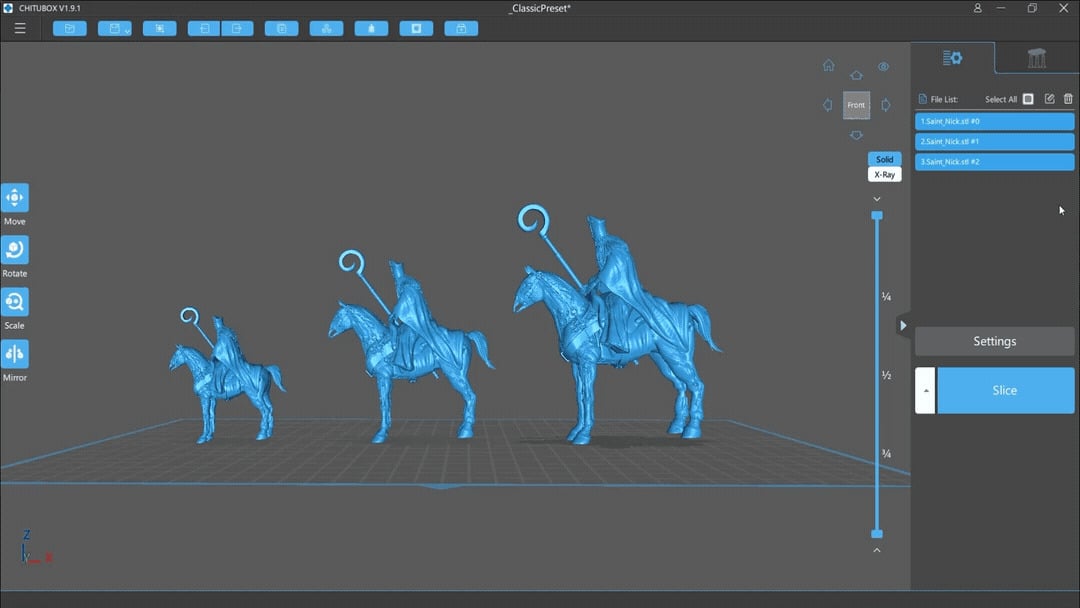Open the hamburger menu
Screen dimensions: 1080x608
coord(19,28)
